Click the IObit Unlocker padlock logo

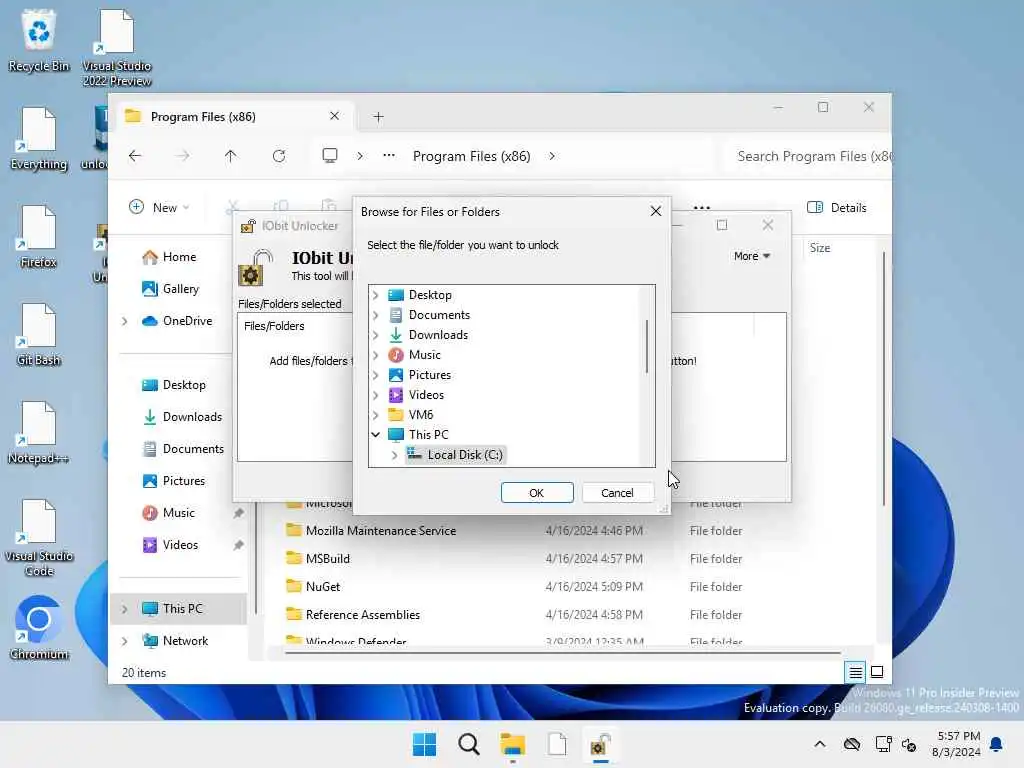[256, 268]
